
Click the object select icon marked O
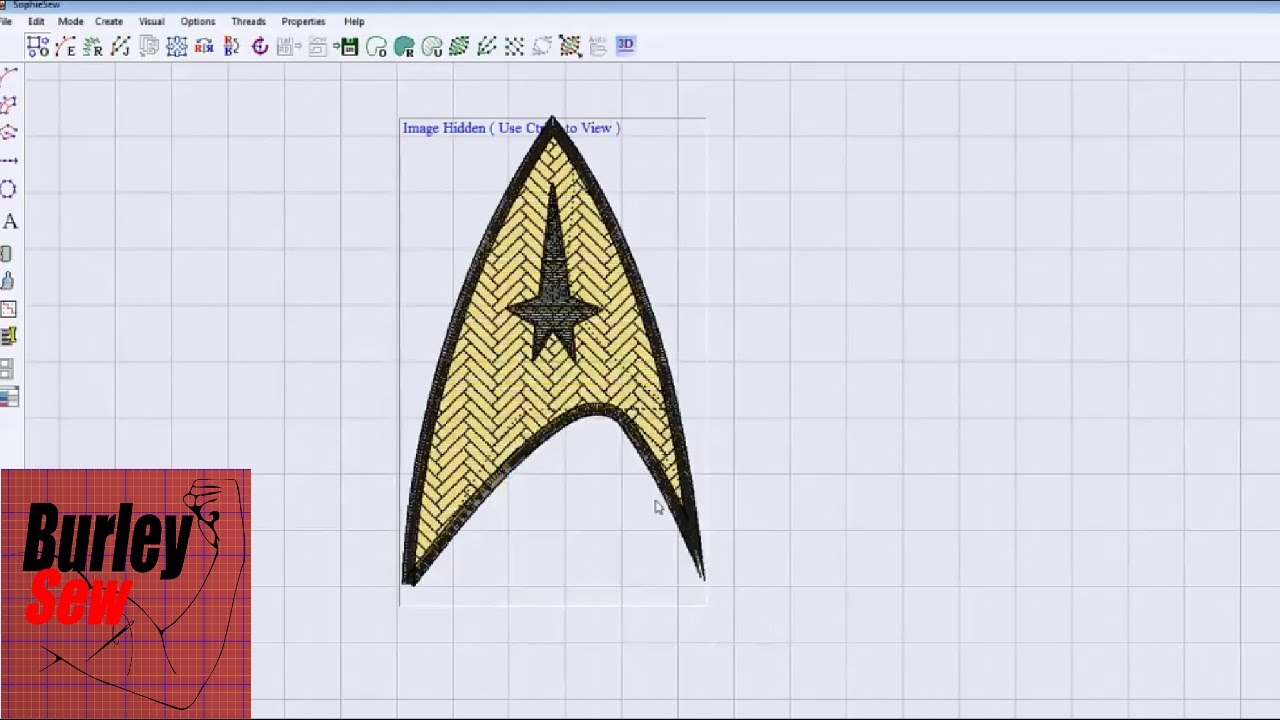click(x=38, y=46)
